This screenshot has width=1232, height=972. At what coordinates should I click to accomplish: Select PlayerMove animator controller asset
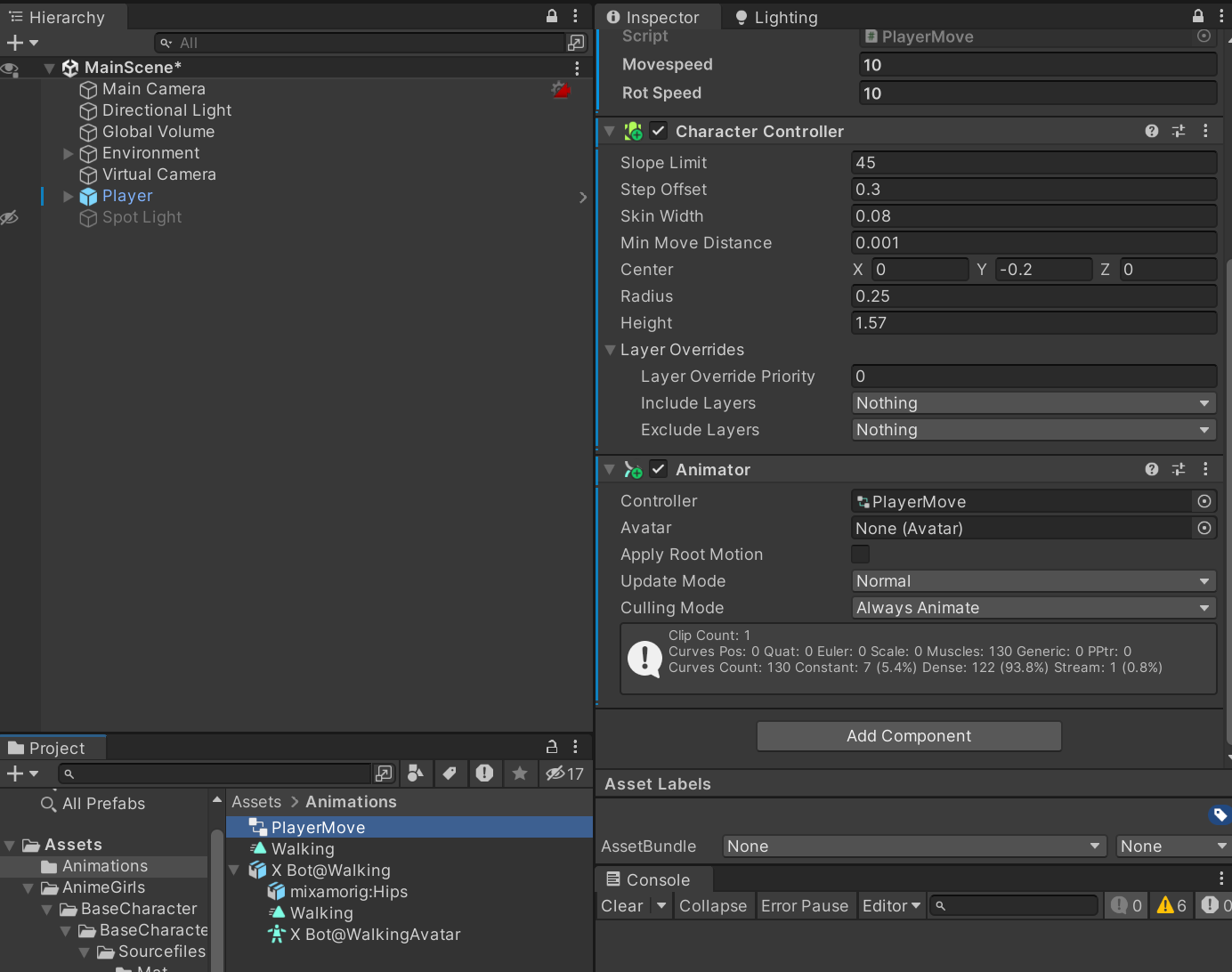[x=409, y=827]
